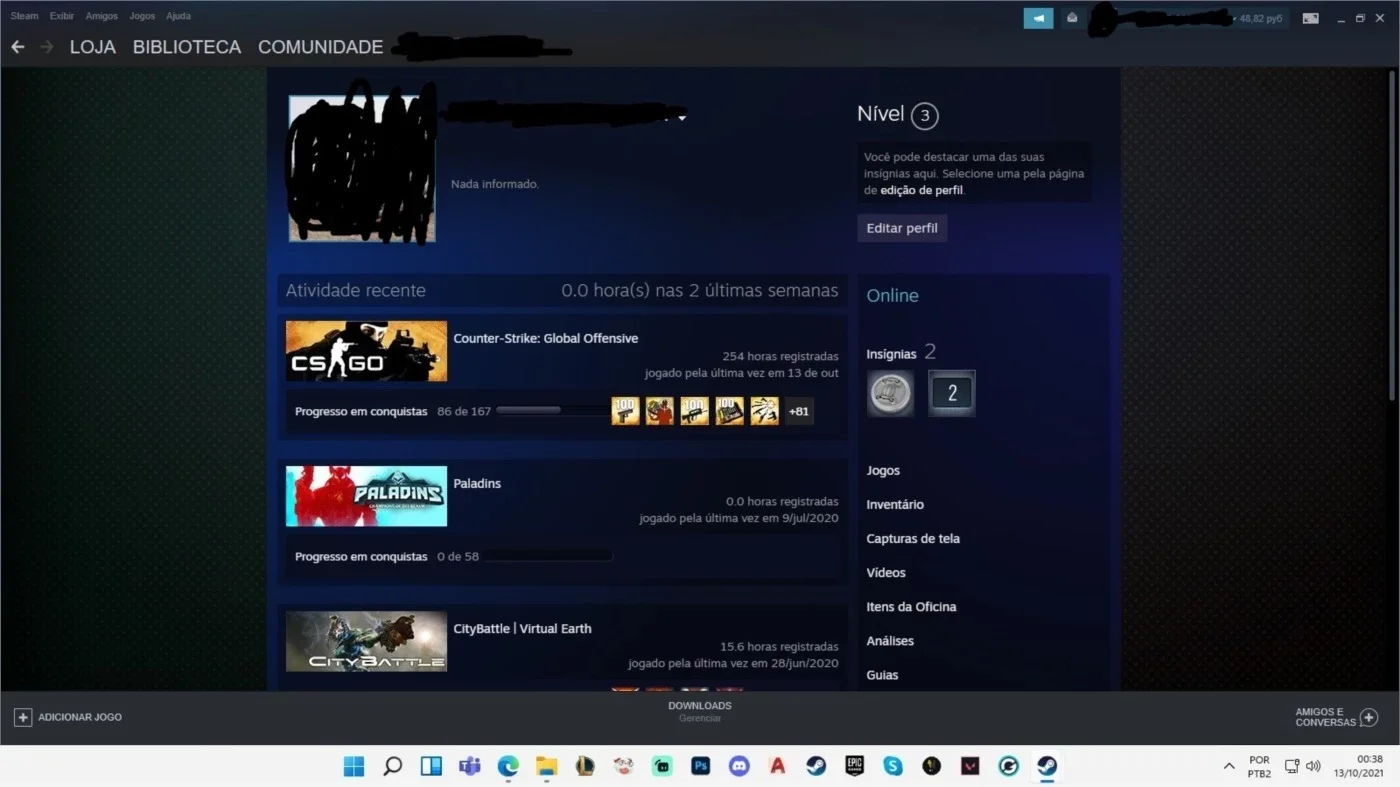Click the Nível 3 level circle

[x=925, y=116]
